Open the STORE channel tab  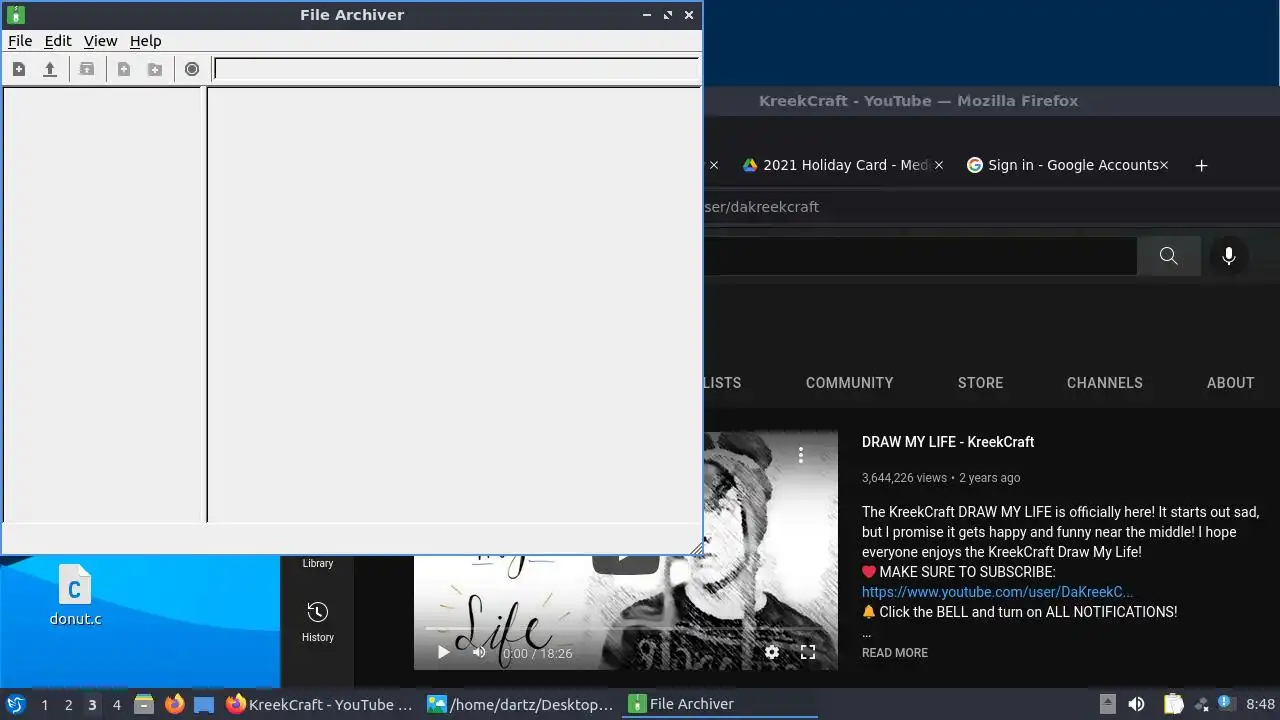pyautogui.click(x=980, y=383)
